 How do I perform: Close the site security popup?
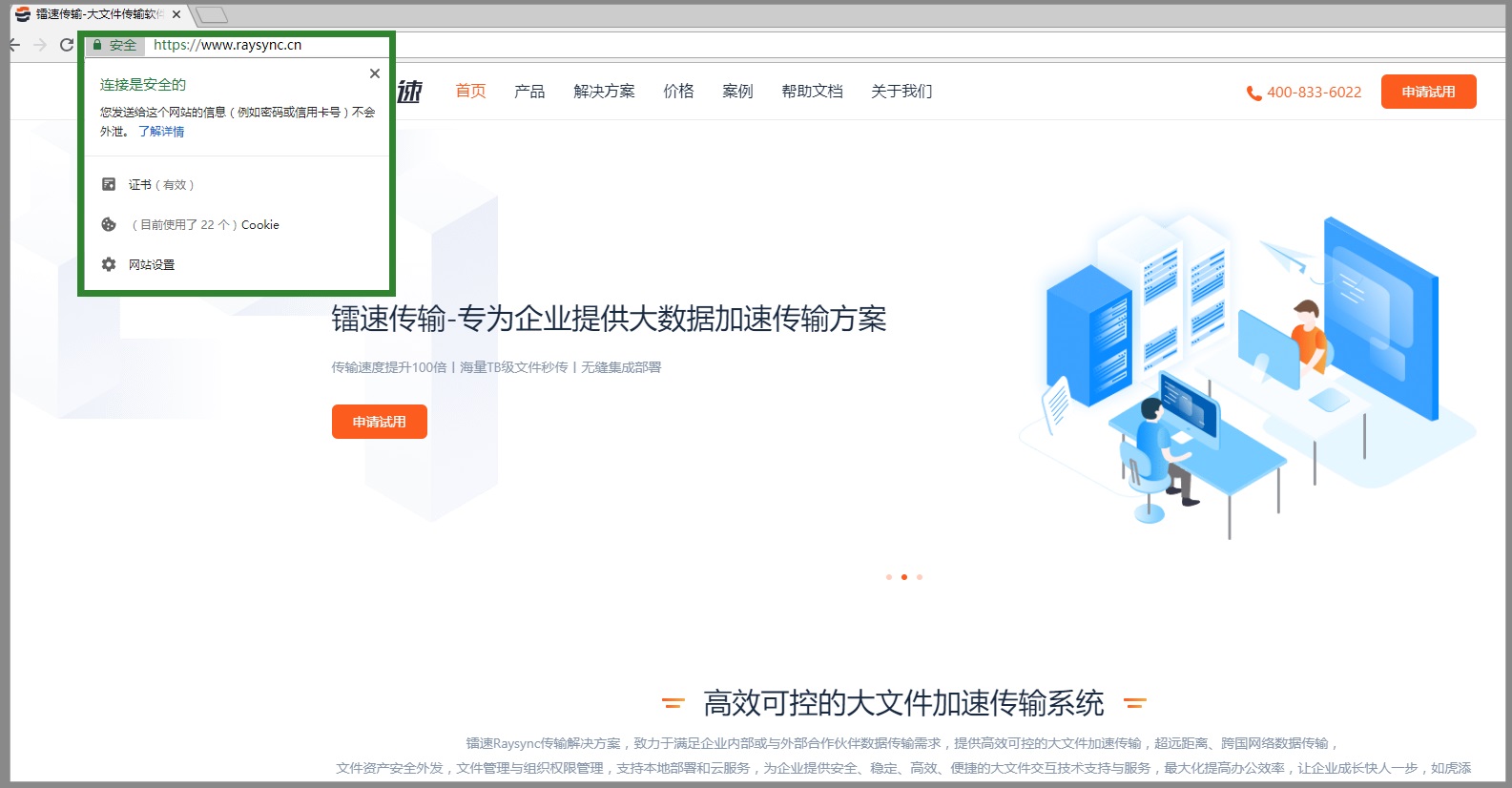(375, 73)
